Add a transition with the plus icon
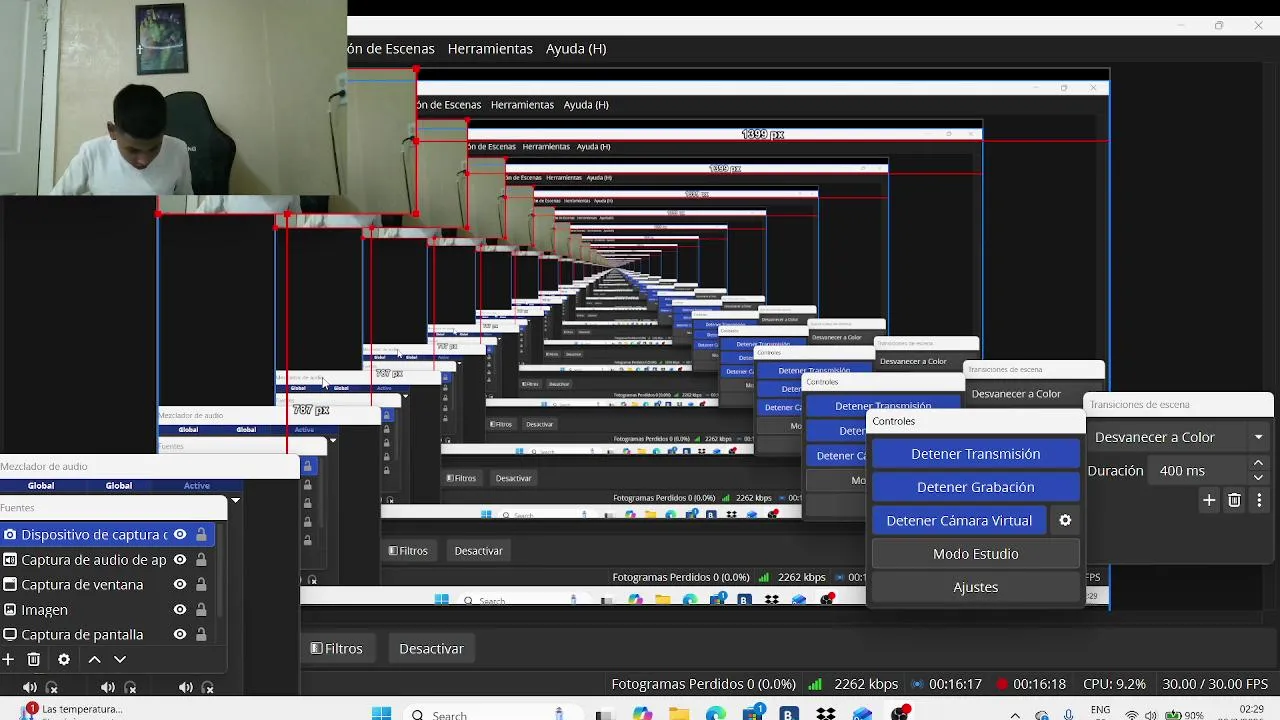Image resolution: width=1280 pixels, height=720 pixels. point(1209,500)
